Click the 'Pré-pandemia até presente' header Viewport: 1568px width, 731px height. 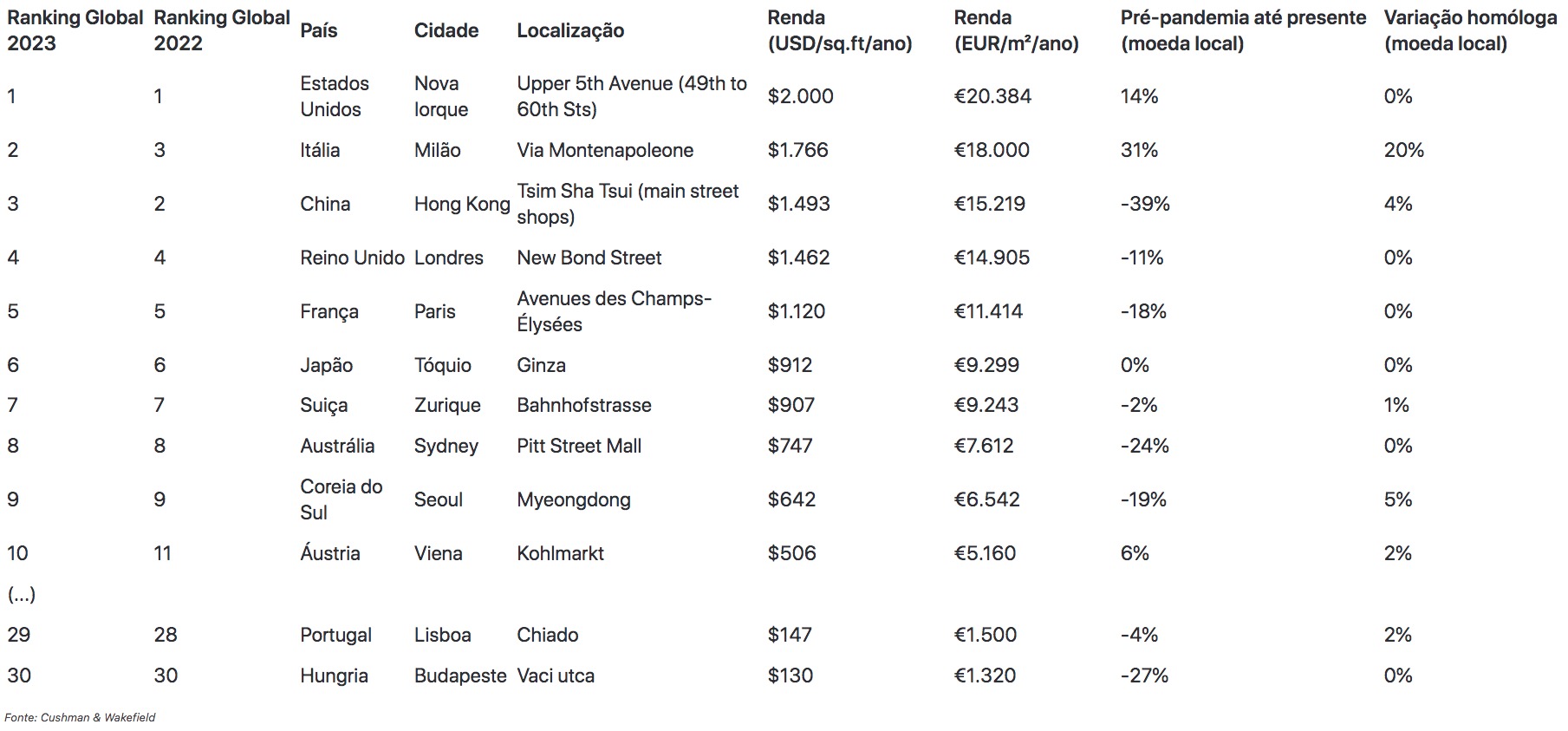coord(1242,30)
